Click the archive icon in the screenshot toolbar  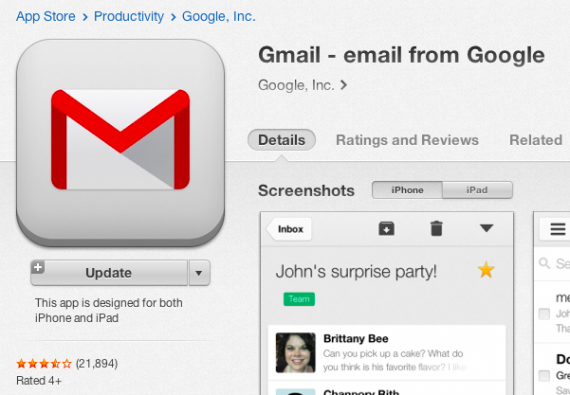pyautogui.click(x=386, y=229)
